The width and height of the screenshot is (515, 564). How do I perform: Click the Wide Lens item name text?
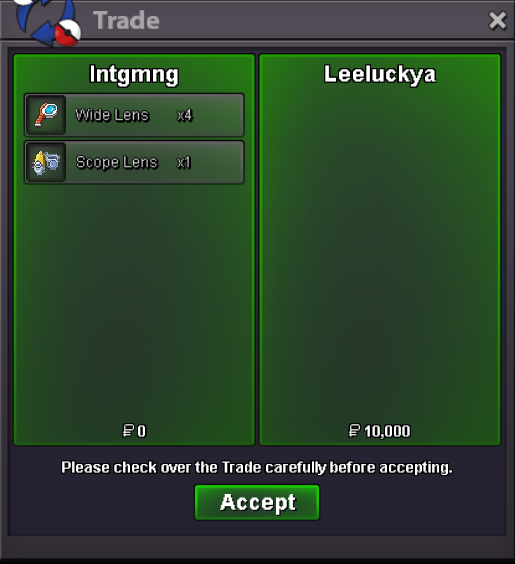click(112, 115)
